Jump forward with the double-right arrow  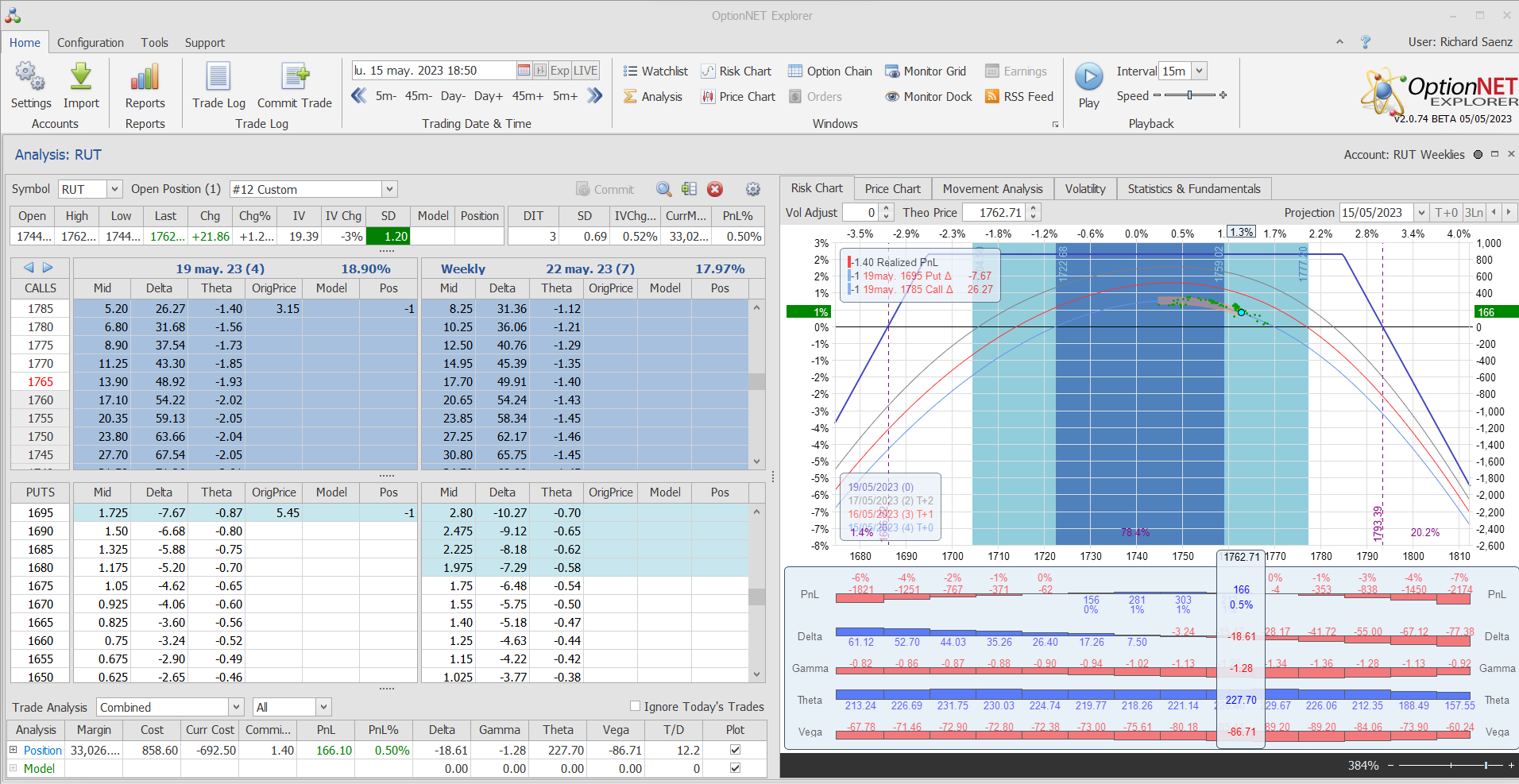pyautogui.click(x=595, y=96)
